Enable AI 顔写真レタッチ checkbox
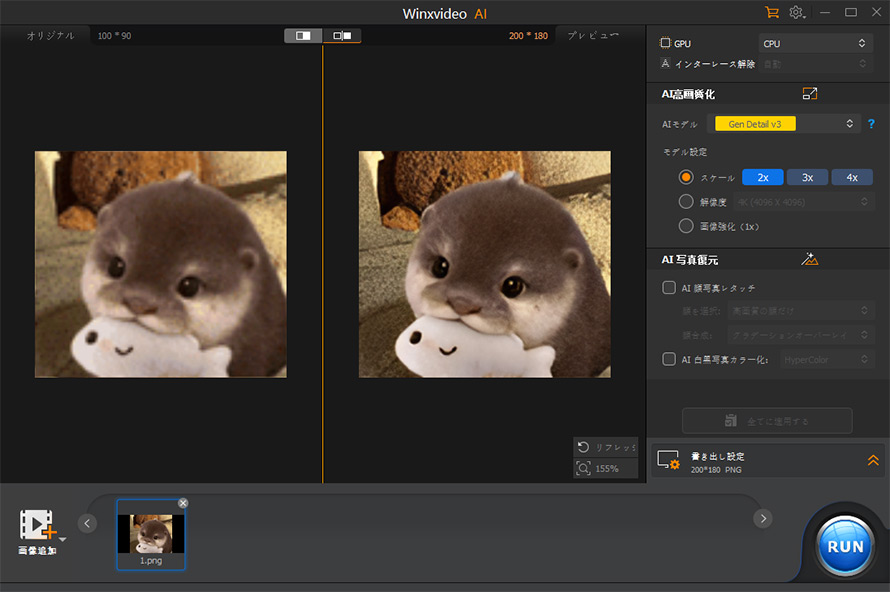Screen dimensions: 890x592 click(x=669, y=288)
